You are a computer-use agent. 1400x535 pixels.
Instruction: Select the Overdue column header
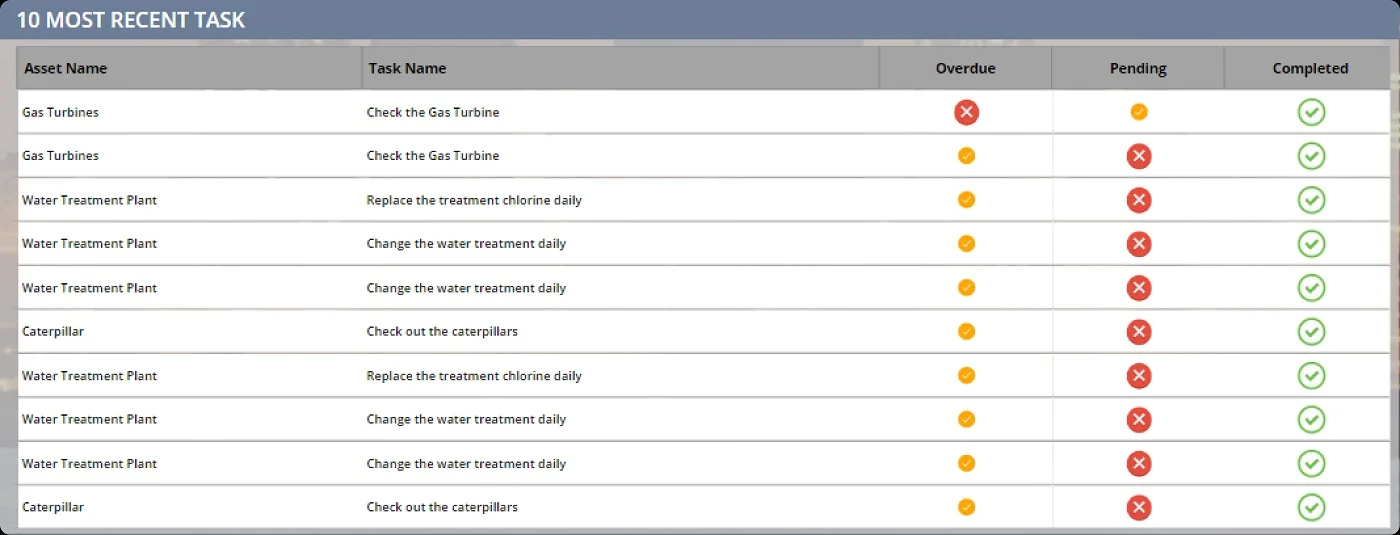point(965,68)
